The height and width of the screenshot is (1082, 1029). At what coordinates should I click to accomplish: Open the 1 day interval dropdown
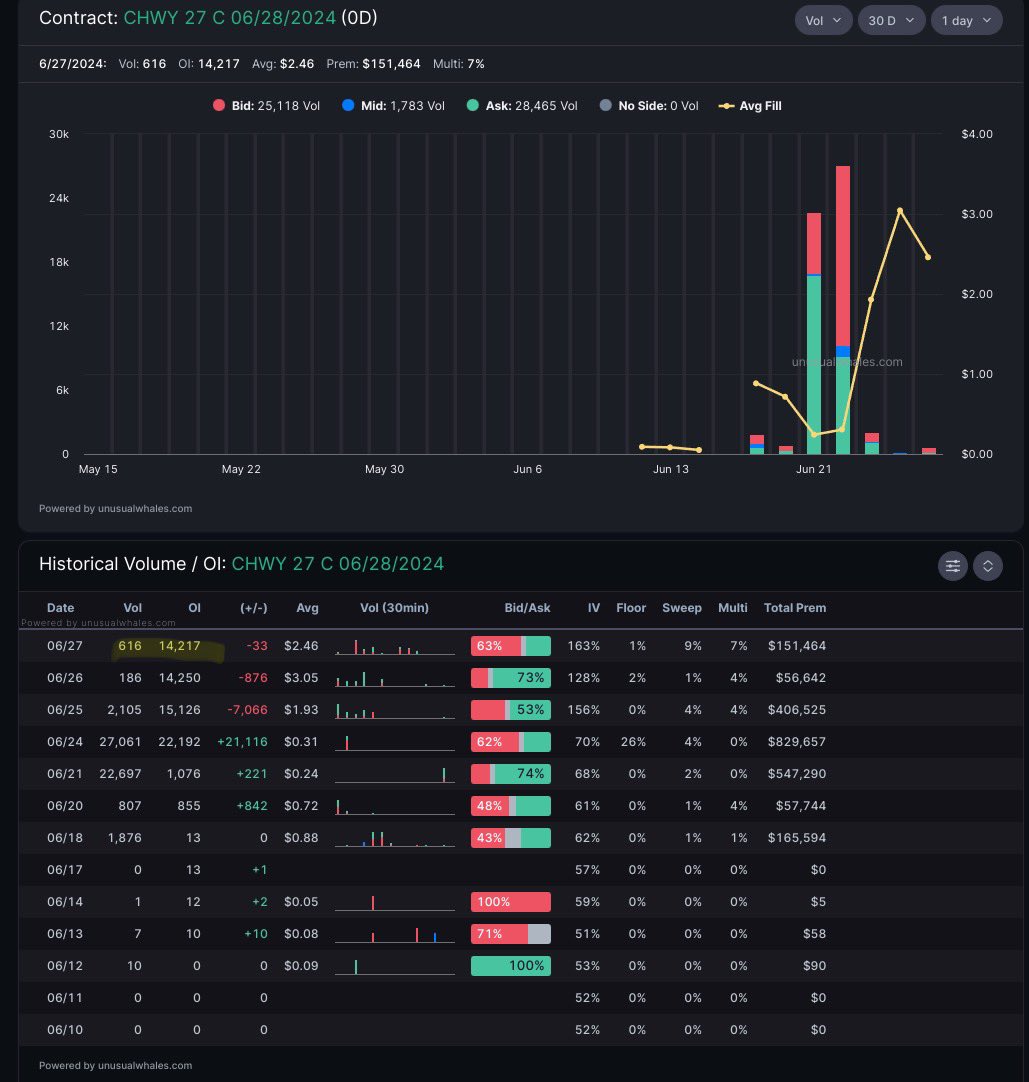(x=965, y=20)
